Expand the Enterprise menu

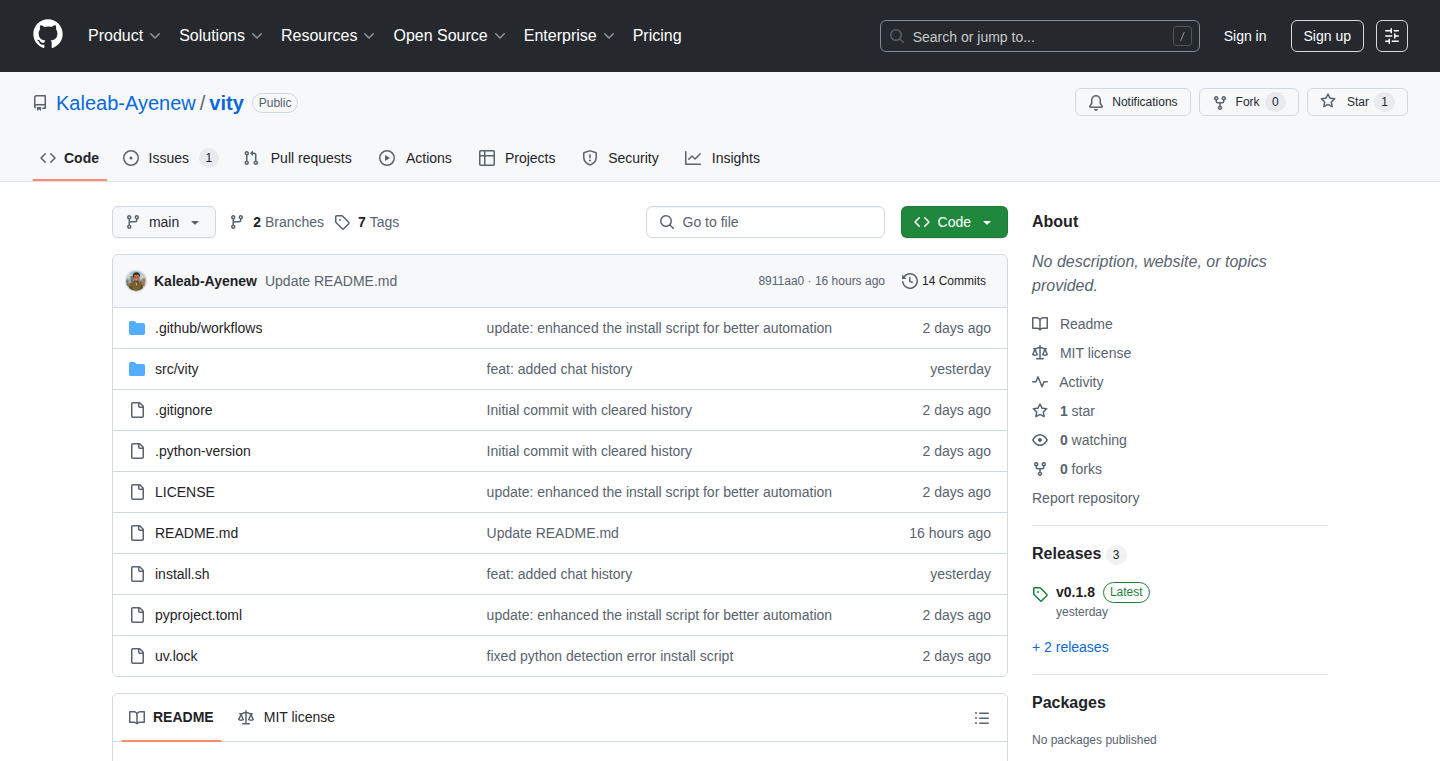(x=569, y=36)
